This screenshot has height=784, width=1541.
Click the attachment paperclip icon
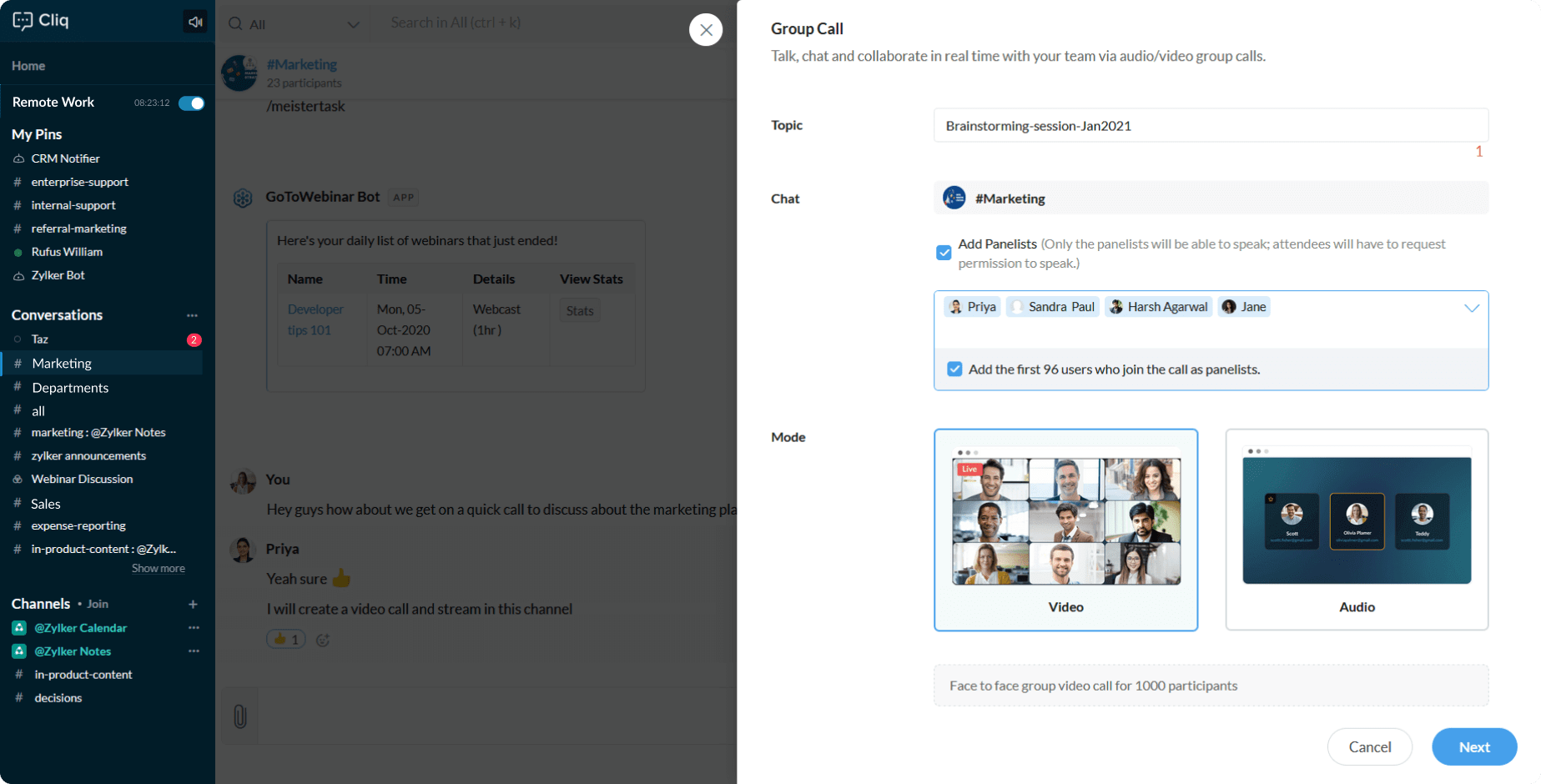(x=240, y=716)
